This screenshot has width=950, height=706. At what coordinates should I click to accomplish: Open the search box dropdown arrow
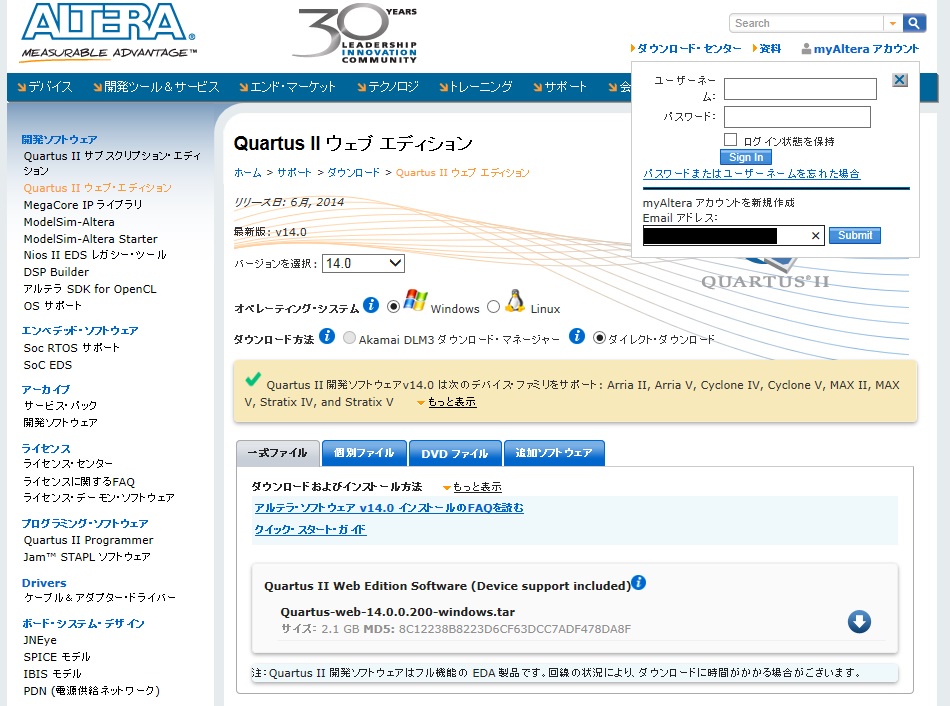click(892, 24)
